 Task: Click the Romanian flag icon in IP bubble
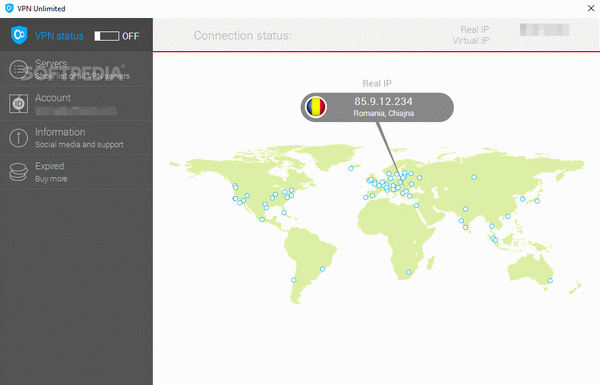pos(316,107)
